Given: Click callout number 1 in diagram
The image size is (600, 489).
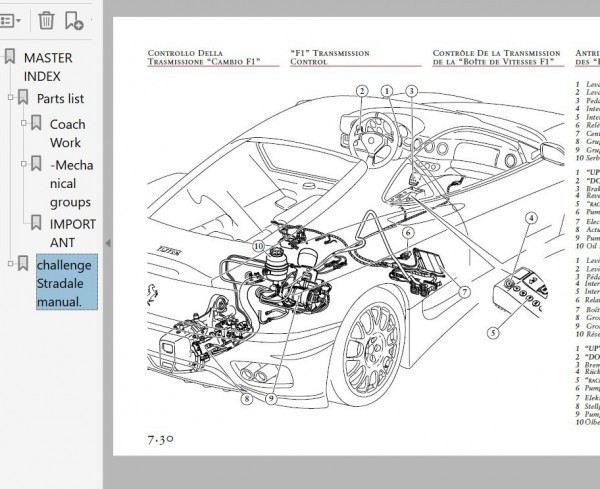Looking at the screenshot, I should [x=387, y=91].
